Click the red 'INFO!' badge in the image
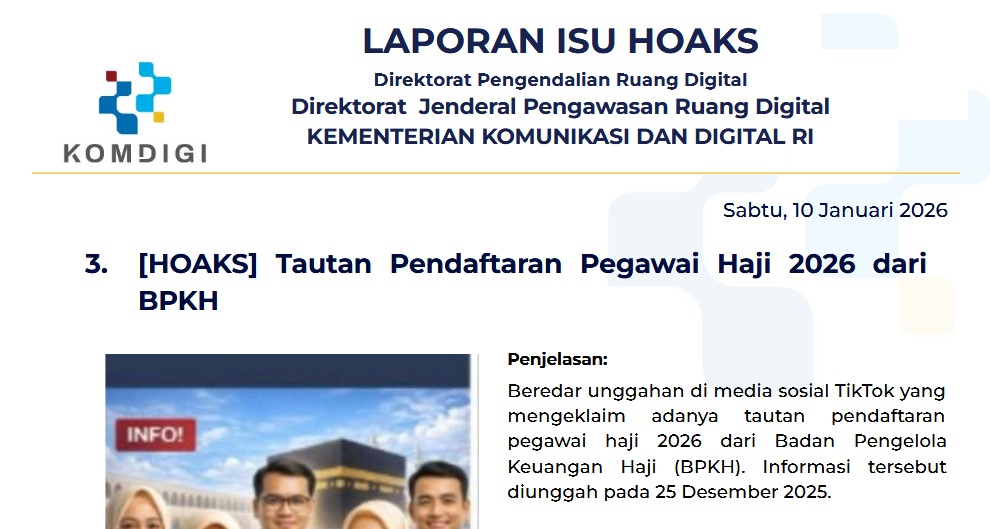 [155, 435]
